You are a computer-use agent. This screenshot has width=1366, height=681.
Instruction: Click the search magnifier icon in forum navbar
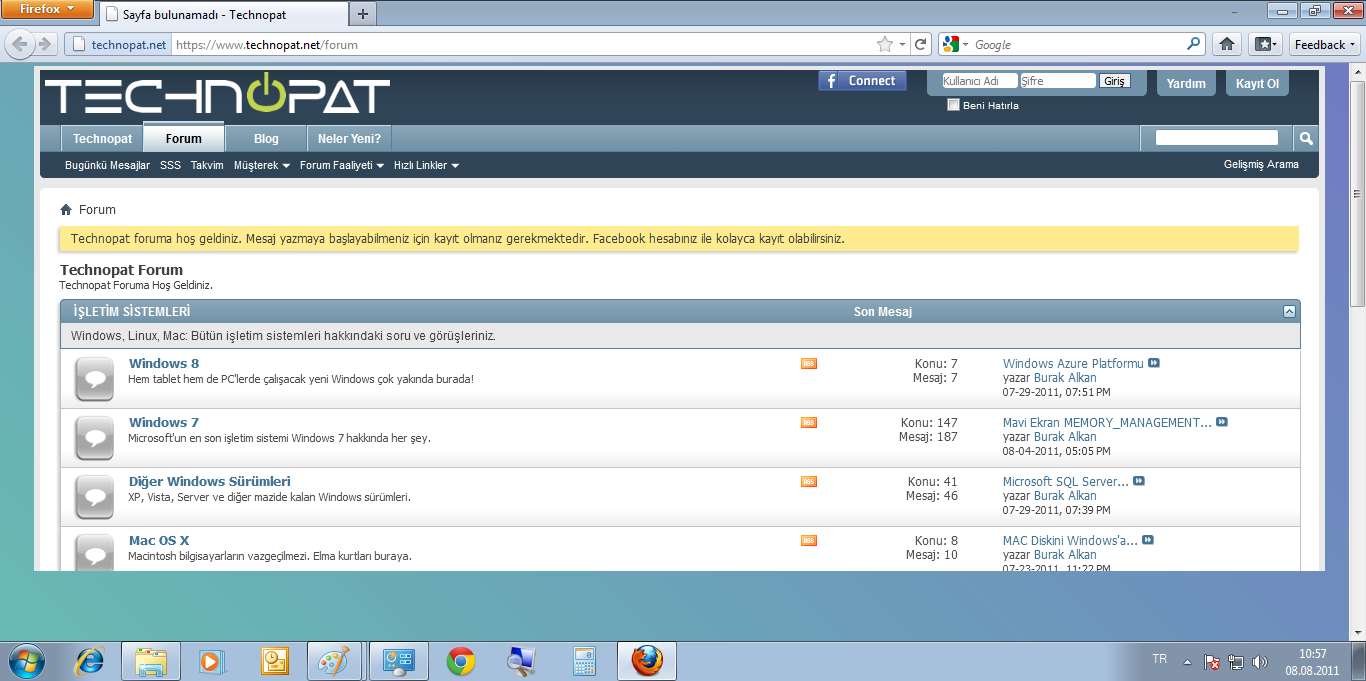click(x=1305, y=138)
